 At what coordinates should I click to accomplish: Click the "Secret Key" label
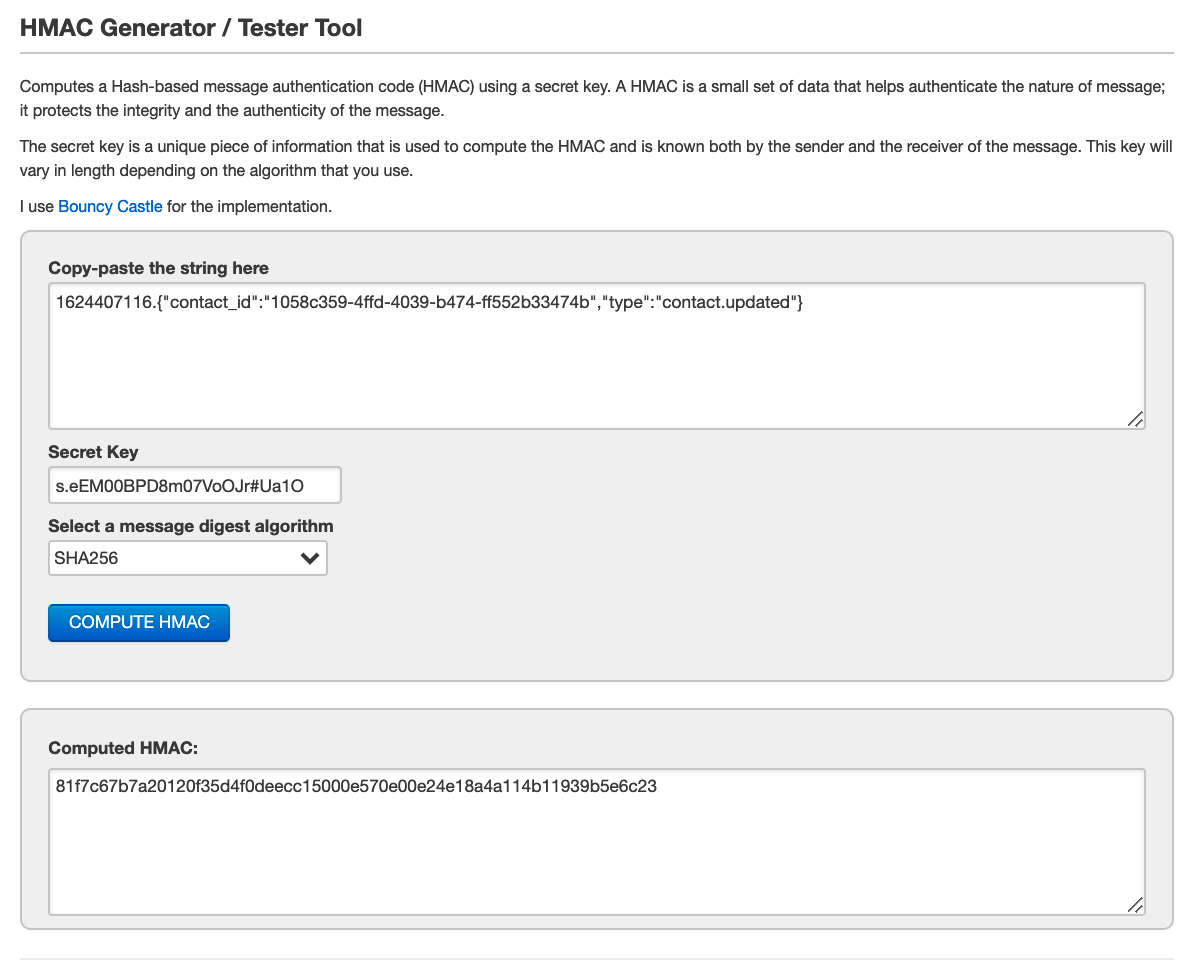click(93, 452)
